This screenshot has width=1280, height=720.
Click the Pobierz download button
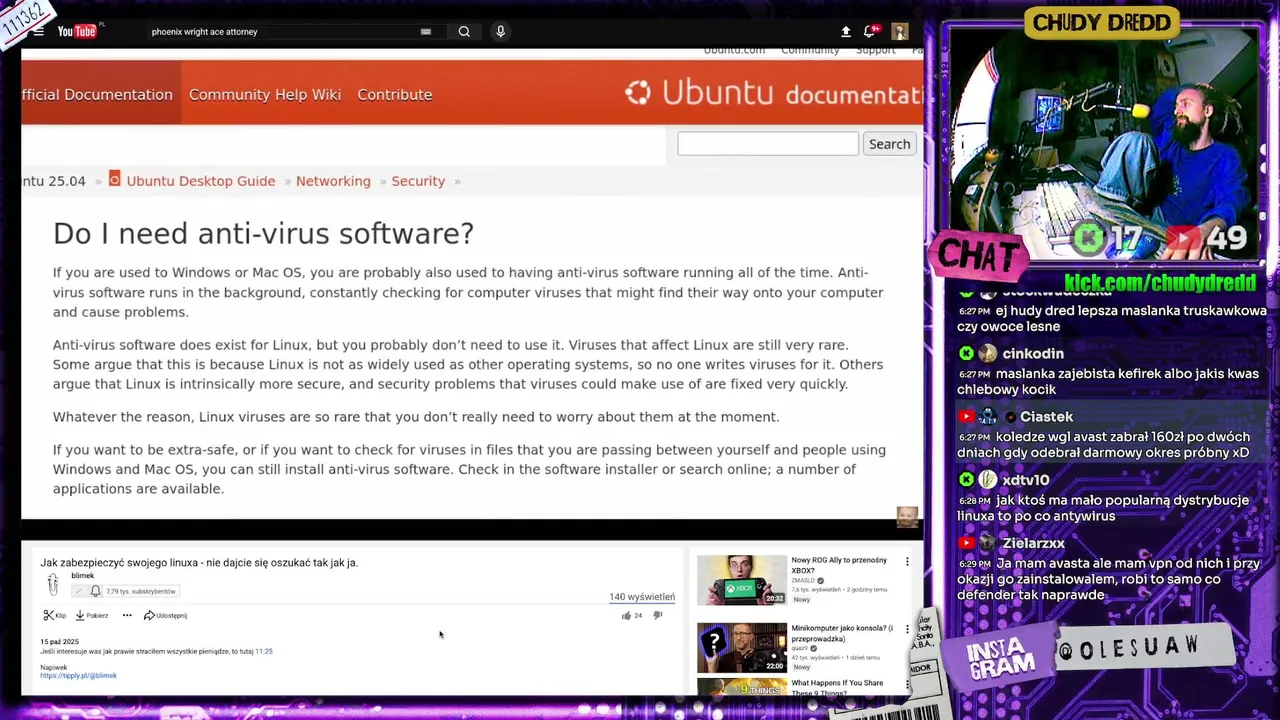pyautogui.click(x=92, y=615)
